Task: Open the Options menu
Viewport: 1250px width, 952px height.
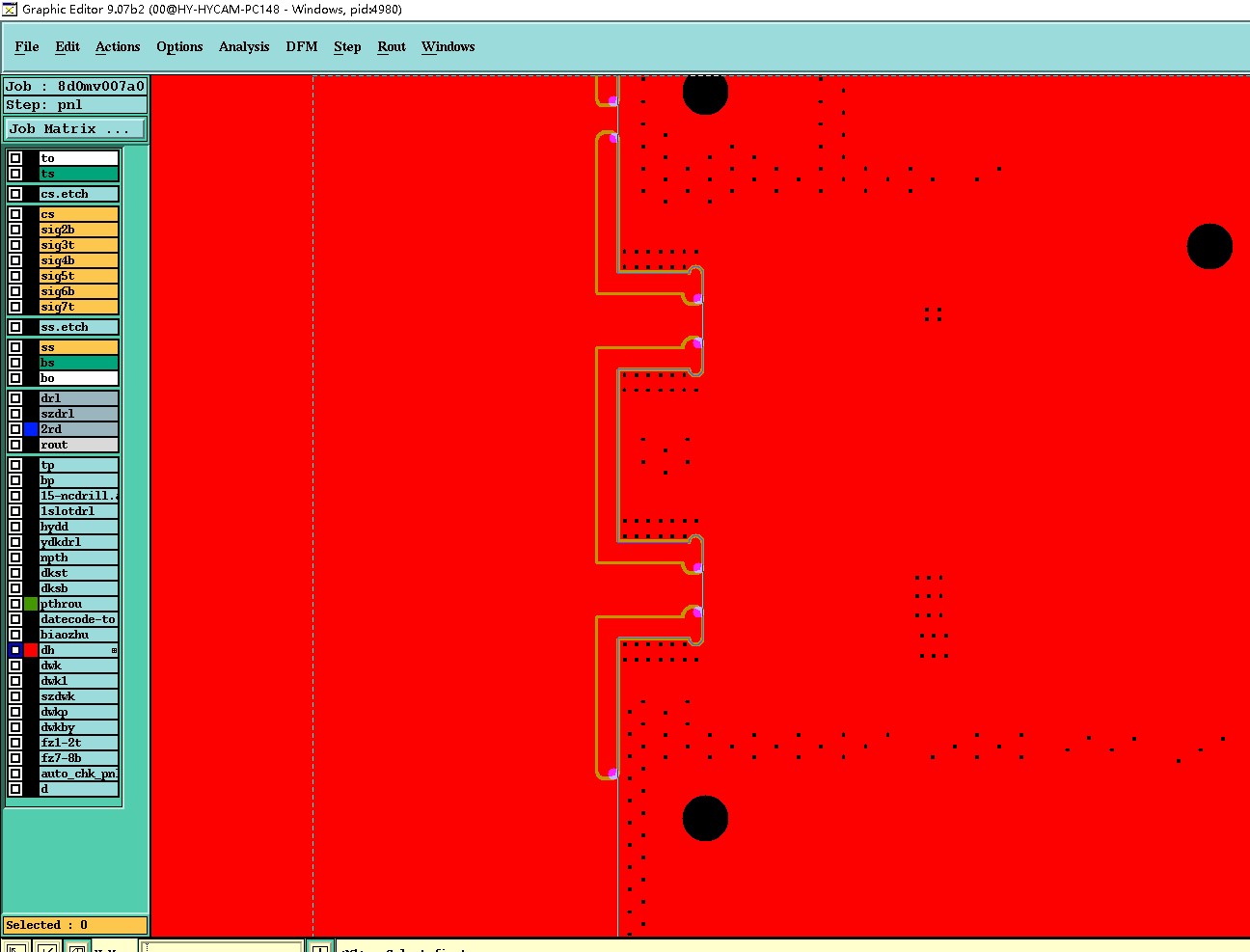Action: (179, 46)
